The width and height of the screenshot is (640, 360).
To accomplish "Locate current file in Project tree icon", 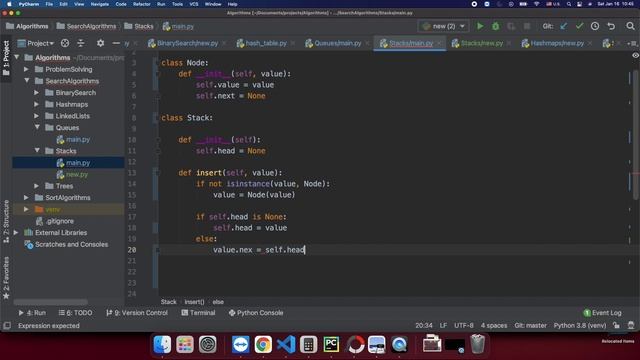I will click(64, 43).
